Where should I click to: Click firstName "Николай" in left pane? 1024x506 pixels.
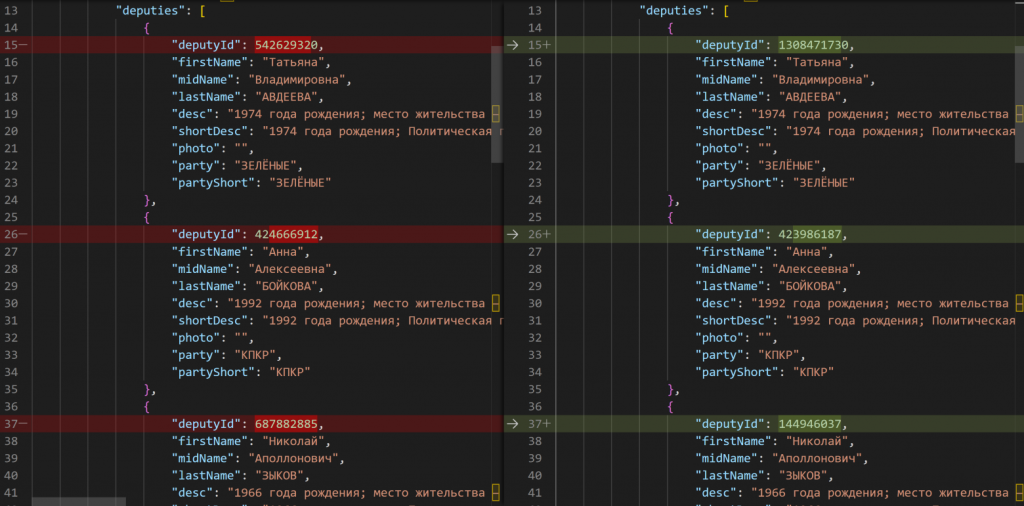coord(293,441)
